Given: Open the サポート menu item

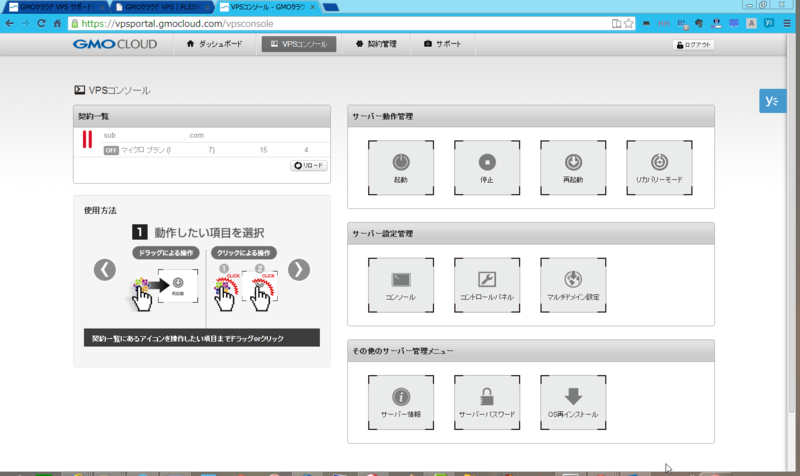Looking at the screenshot, I should tap(442, 44).
